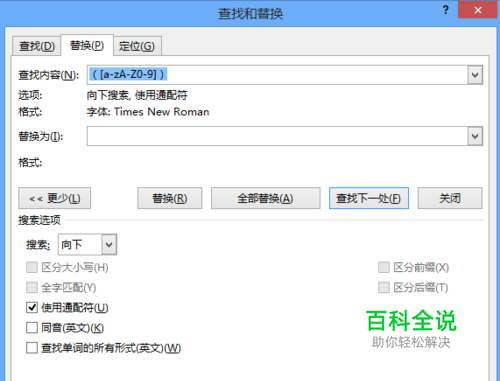
Task: Select the 替换(P) tab
Action: click(x=87, y=45)
